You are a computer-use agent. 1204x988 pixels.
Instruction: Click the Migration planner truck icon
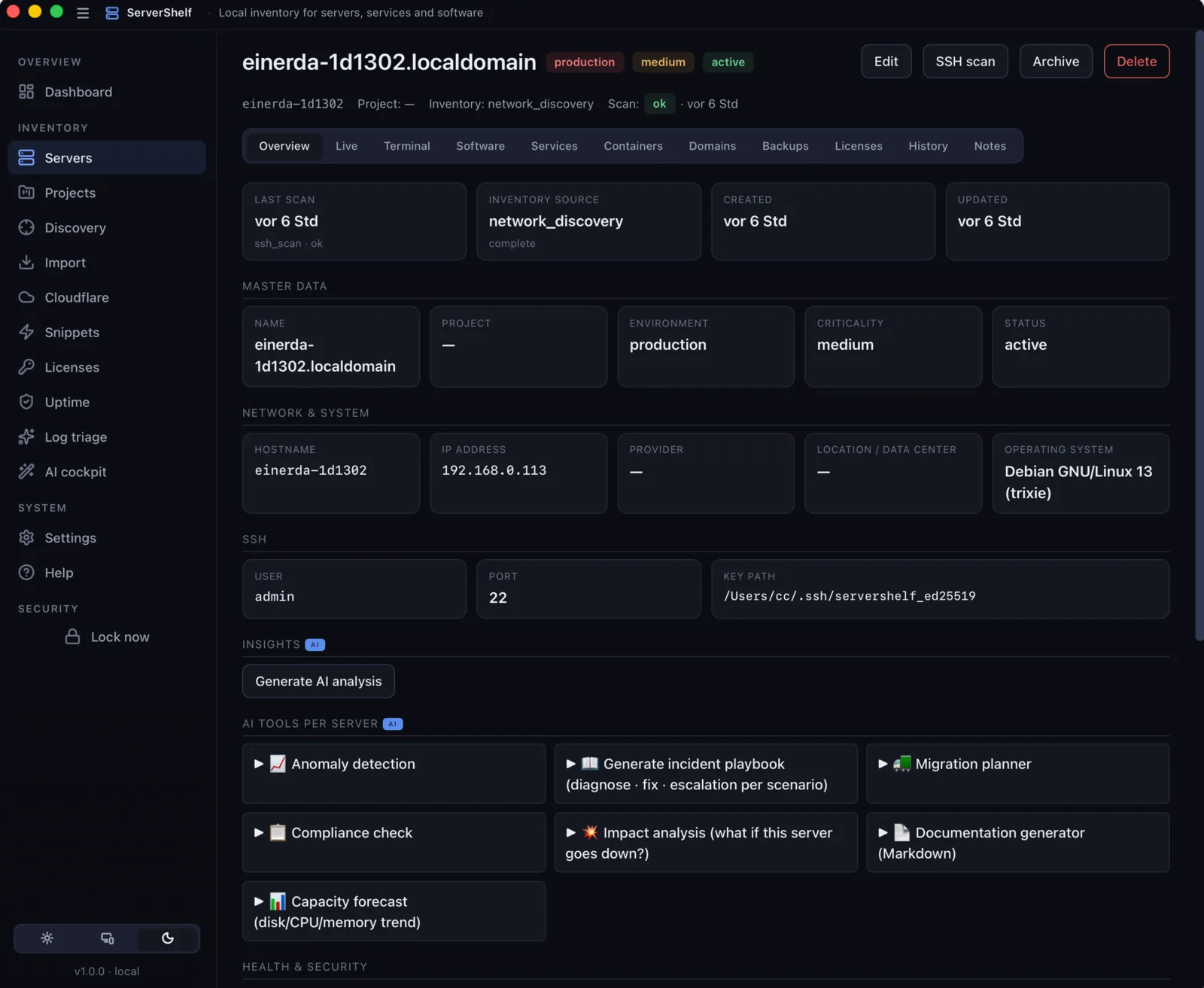click(x=902, y=764)
